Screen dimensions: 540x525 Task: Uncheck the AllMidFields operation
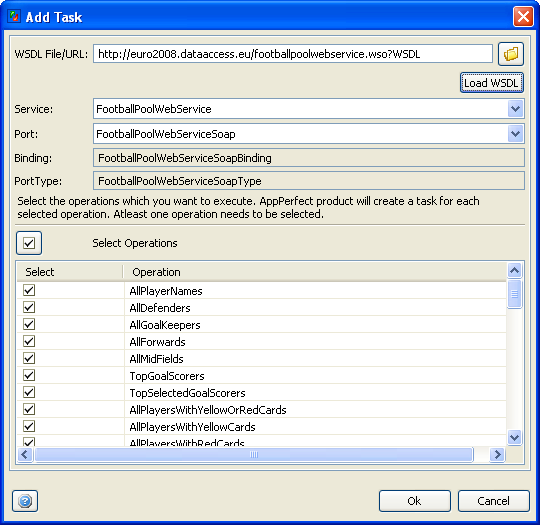29,358
